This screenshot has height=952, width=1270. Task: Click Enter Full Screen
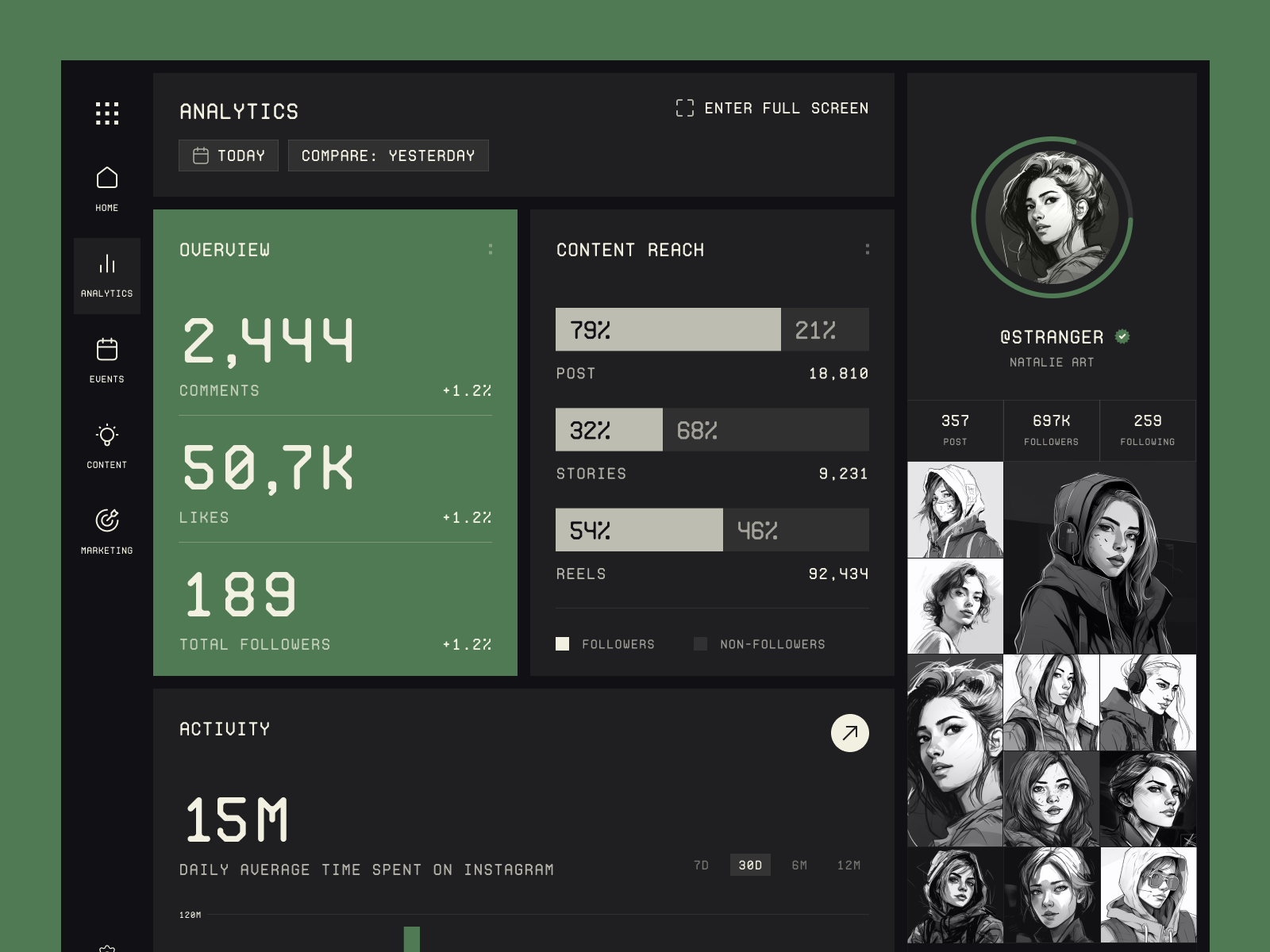click(772, 108)
